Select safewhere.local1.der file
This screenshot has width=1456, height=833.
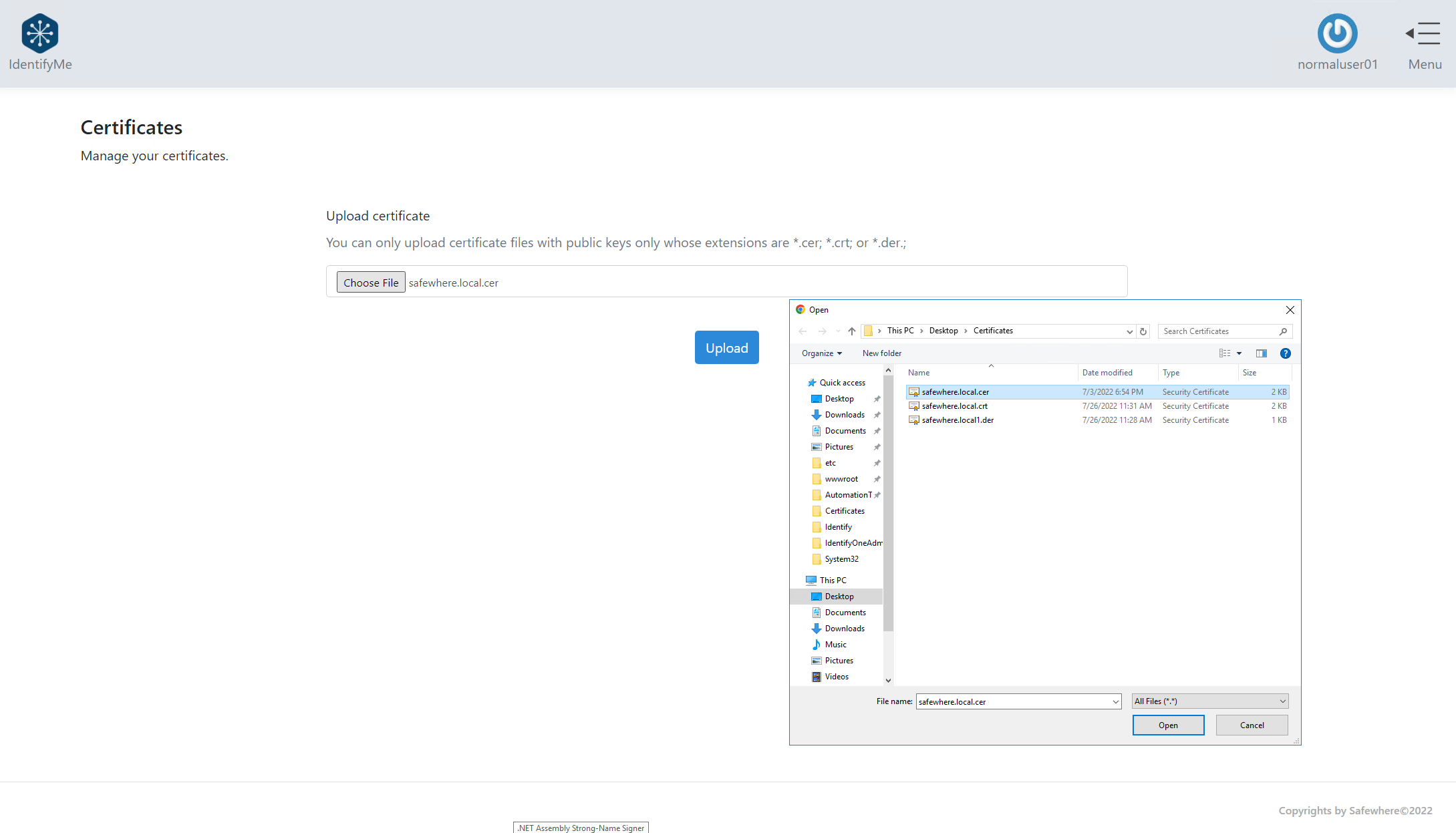957,420
